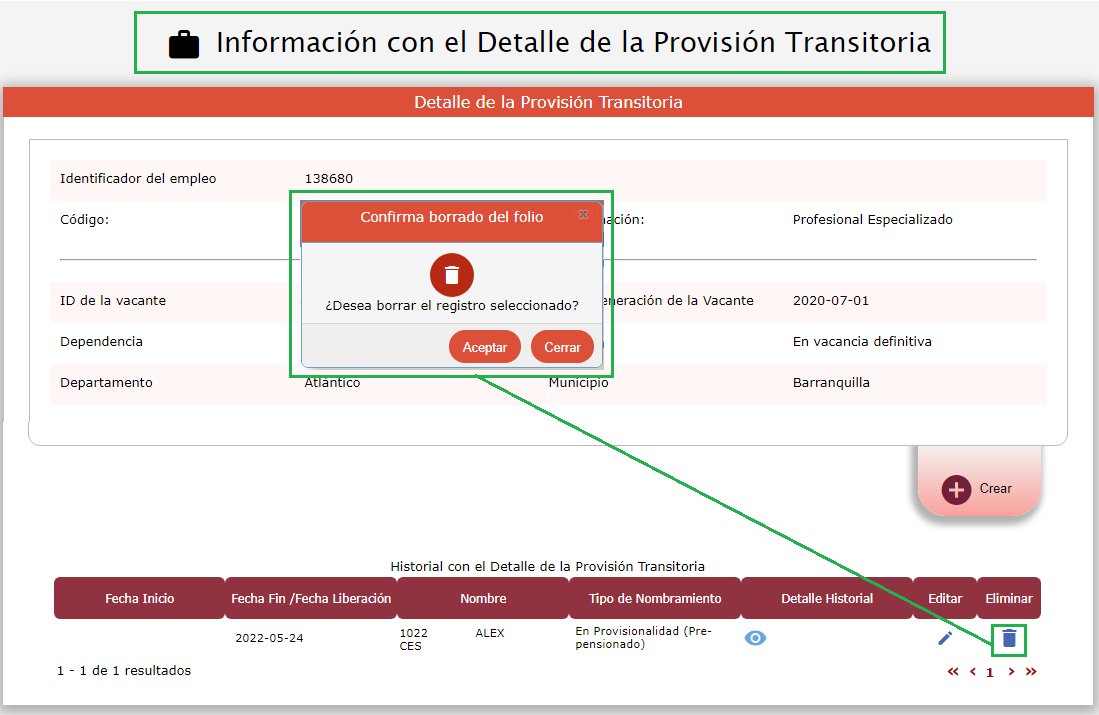The height and width of the screenshot is (715, 1099).
Task: View historial detail using the eye icon
Action: [x=756, y=638]
